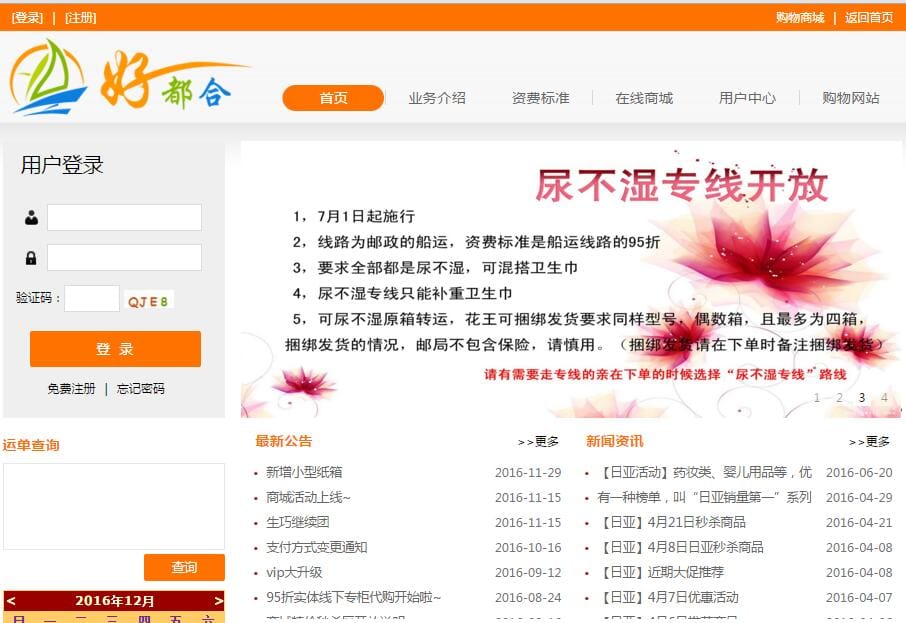This screenshot has width=906, height=623.
Task: Show more 新闻资讯 news items
Action: 869,442
